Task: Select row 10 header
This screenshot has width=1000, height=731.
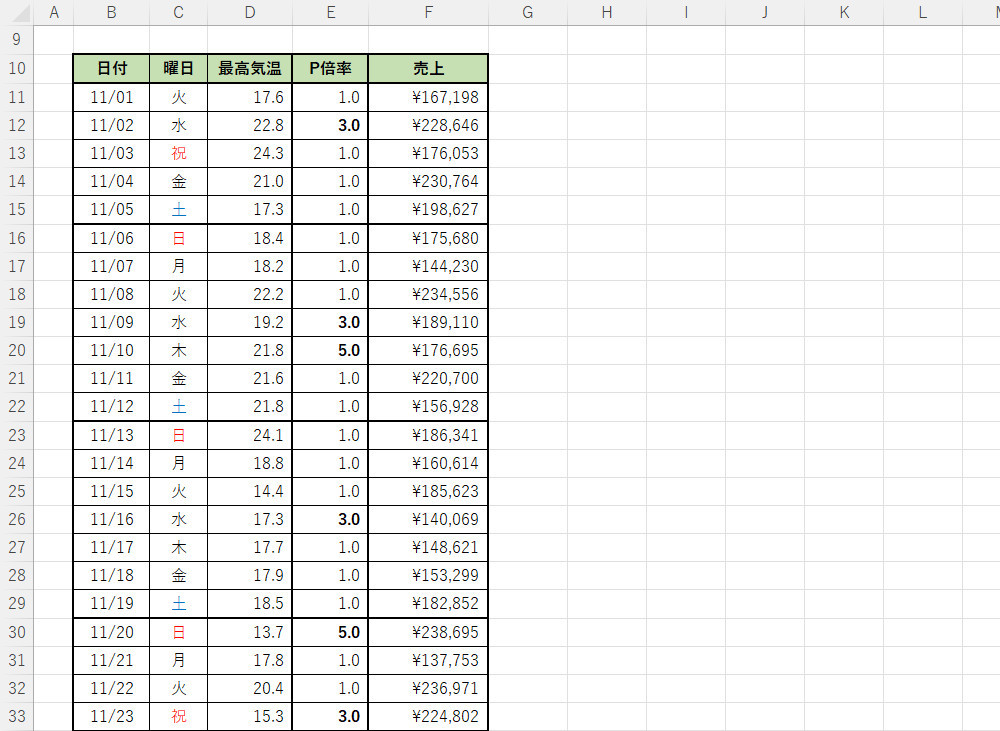Action: tap(17, 68)
